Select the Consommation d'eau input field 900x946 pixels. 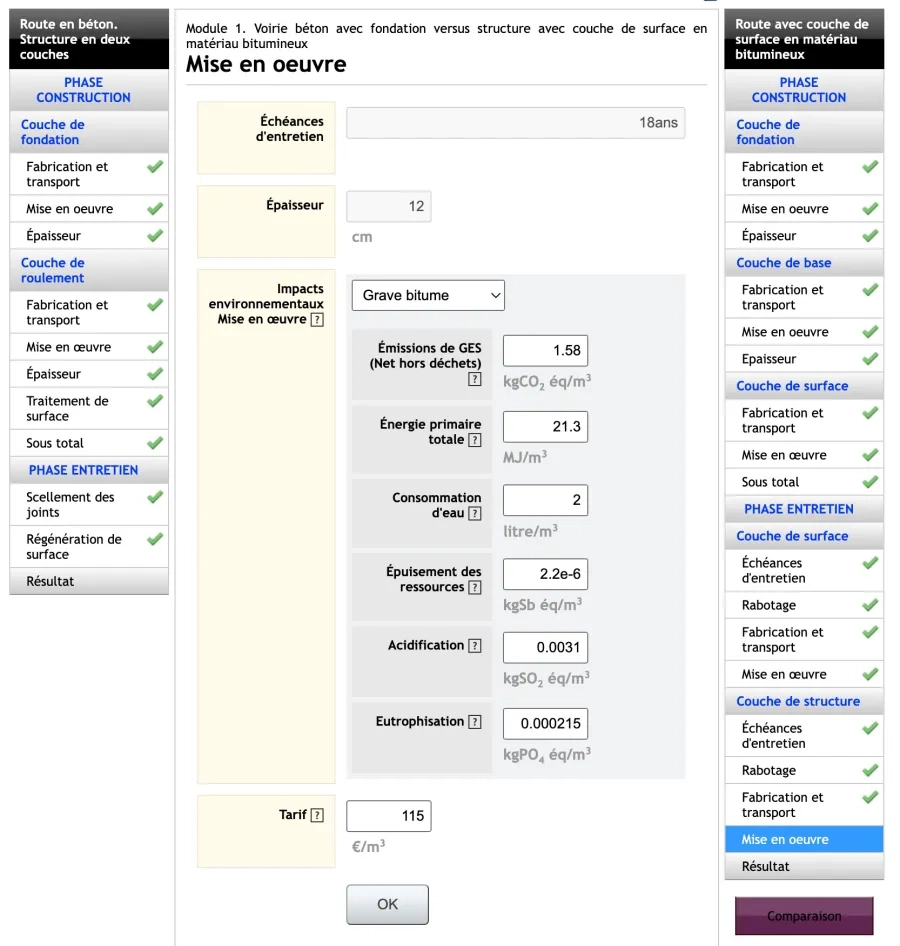[x=545, y=500]
